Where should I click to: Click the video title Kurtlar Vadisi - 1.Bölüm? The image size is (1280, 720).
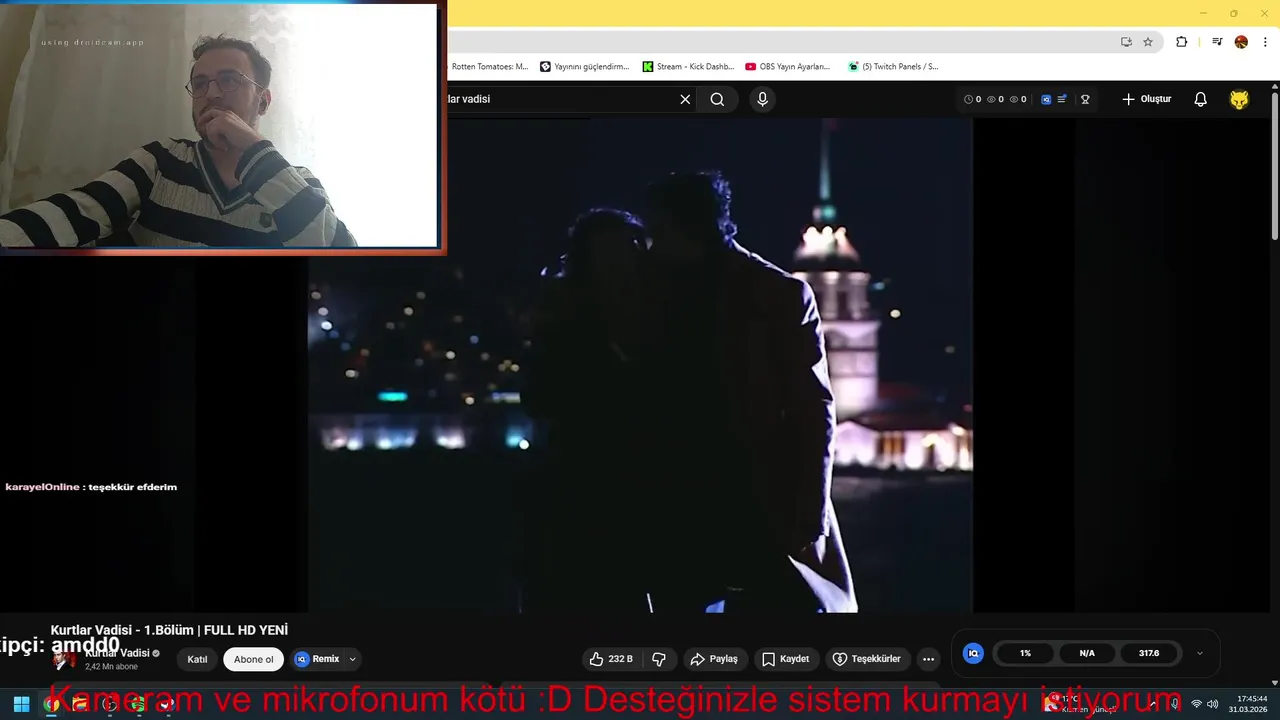(169, 630)
